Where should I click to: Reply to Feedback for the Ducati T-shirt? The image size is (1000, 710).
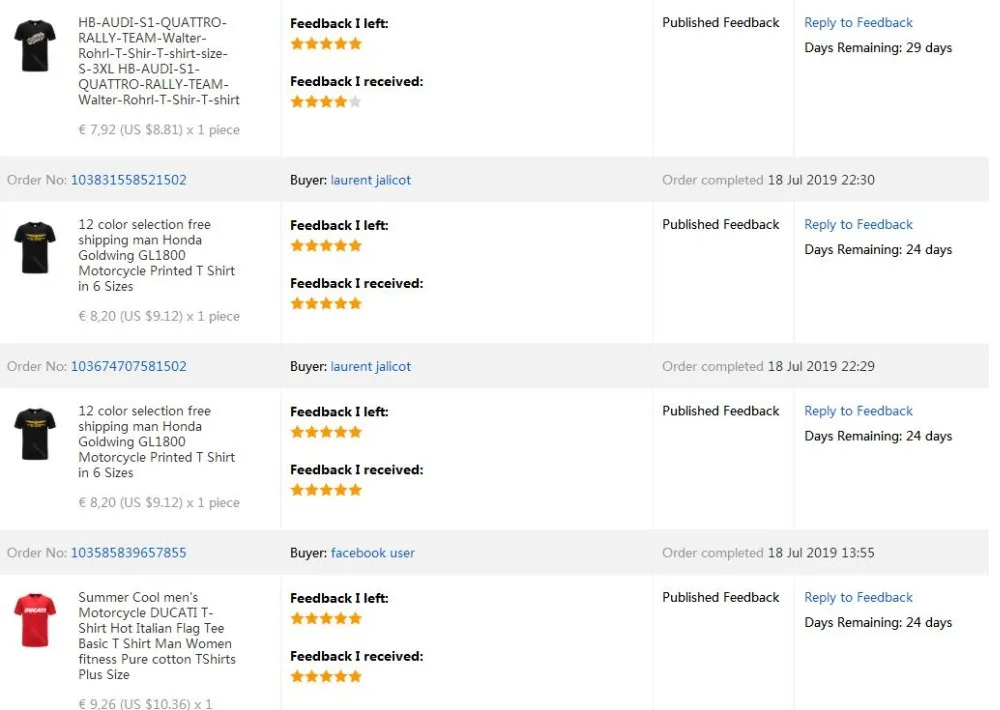858,597
